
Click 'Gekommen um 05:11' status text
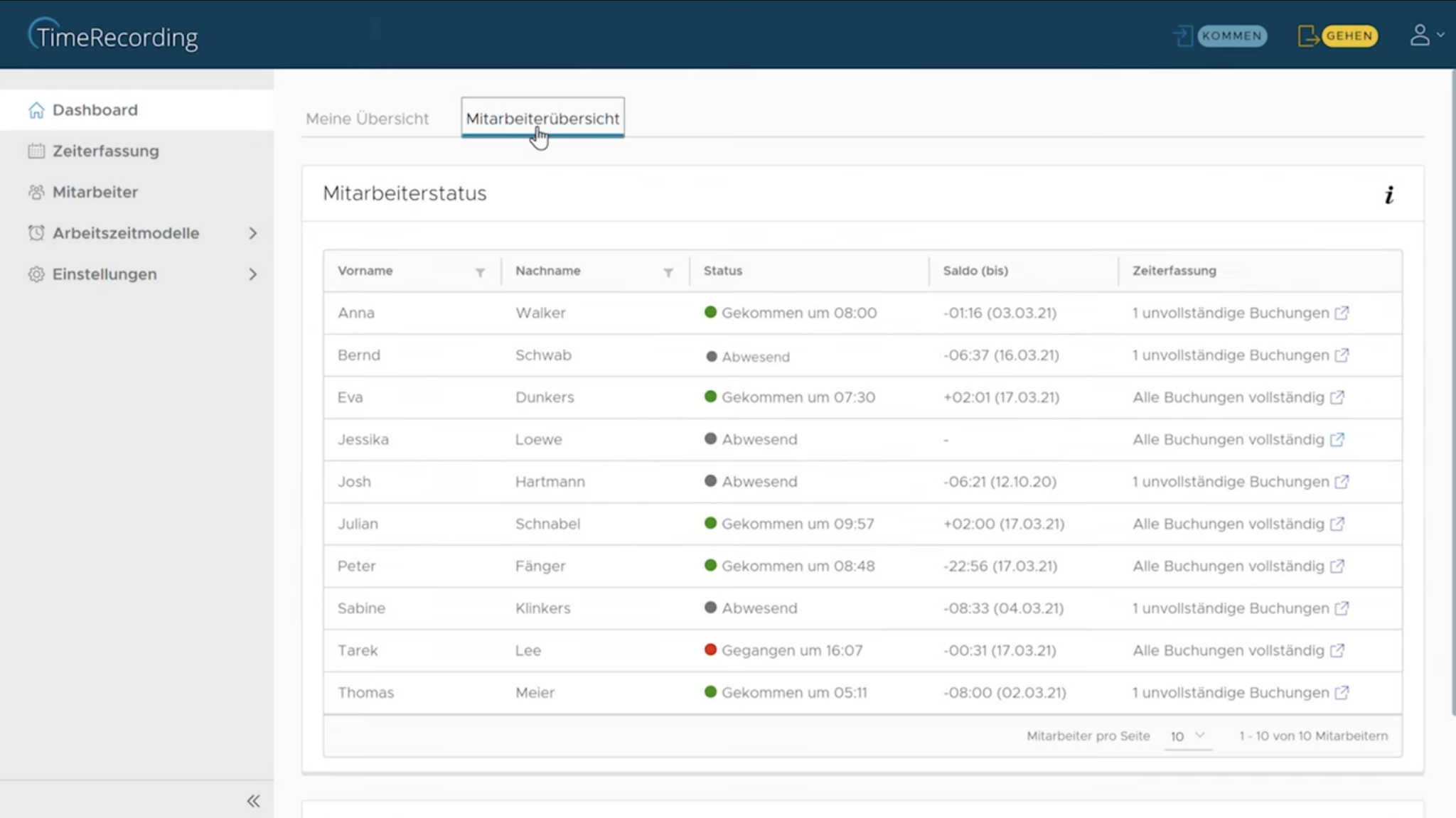(x=794, y=692)
